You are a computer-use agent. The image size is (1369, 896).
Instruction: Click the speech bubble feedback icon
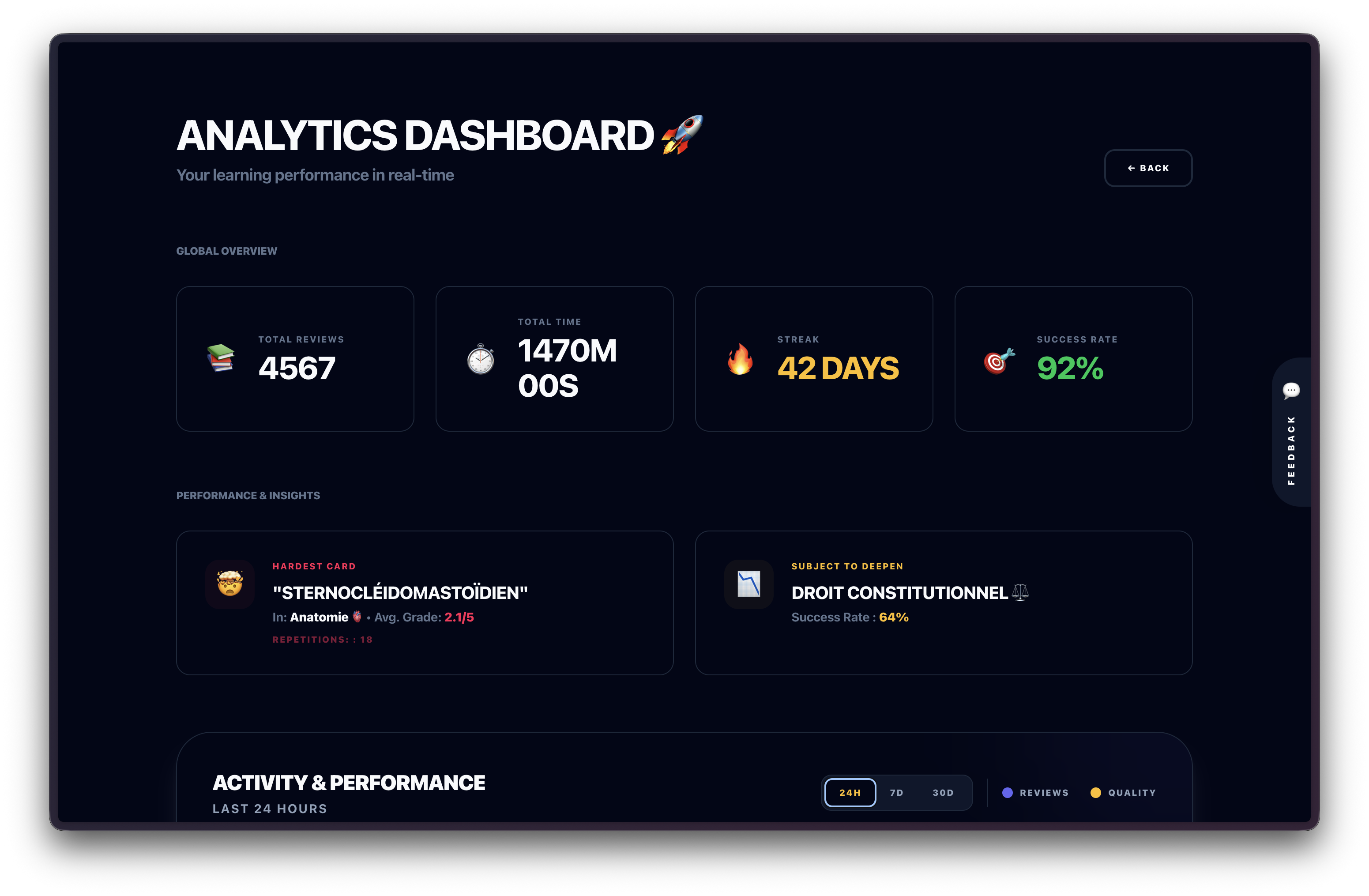click(1291, 391)
